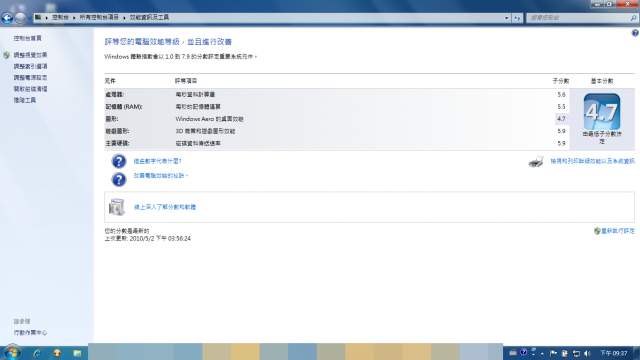The image size is (640, 360).
Task: Open 調整索引選項 in the sidebar
Action: coord(30,66)
